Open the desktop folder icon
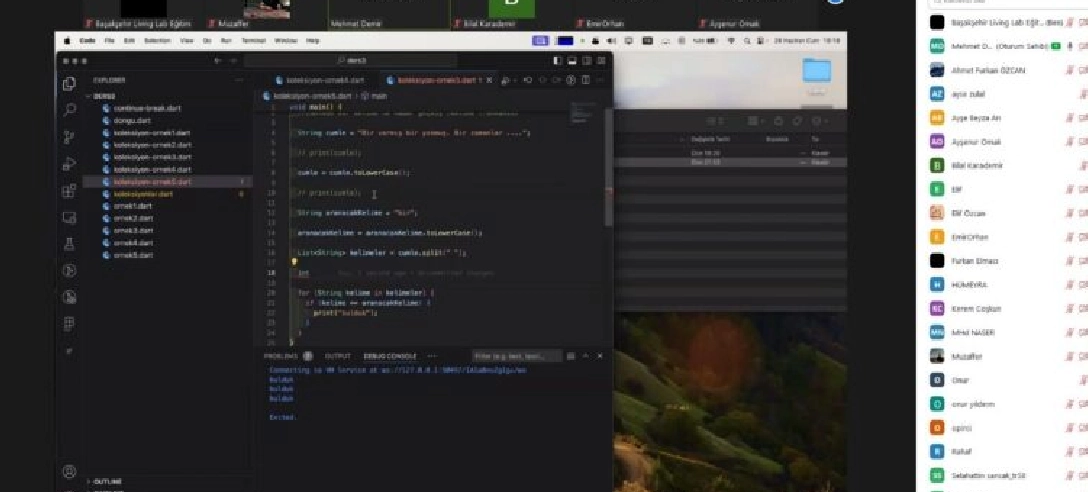Viewport: 1088px width, 492px height. click(x=817, y=73)
